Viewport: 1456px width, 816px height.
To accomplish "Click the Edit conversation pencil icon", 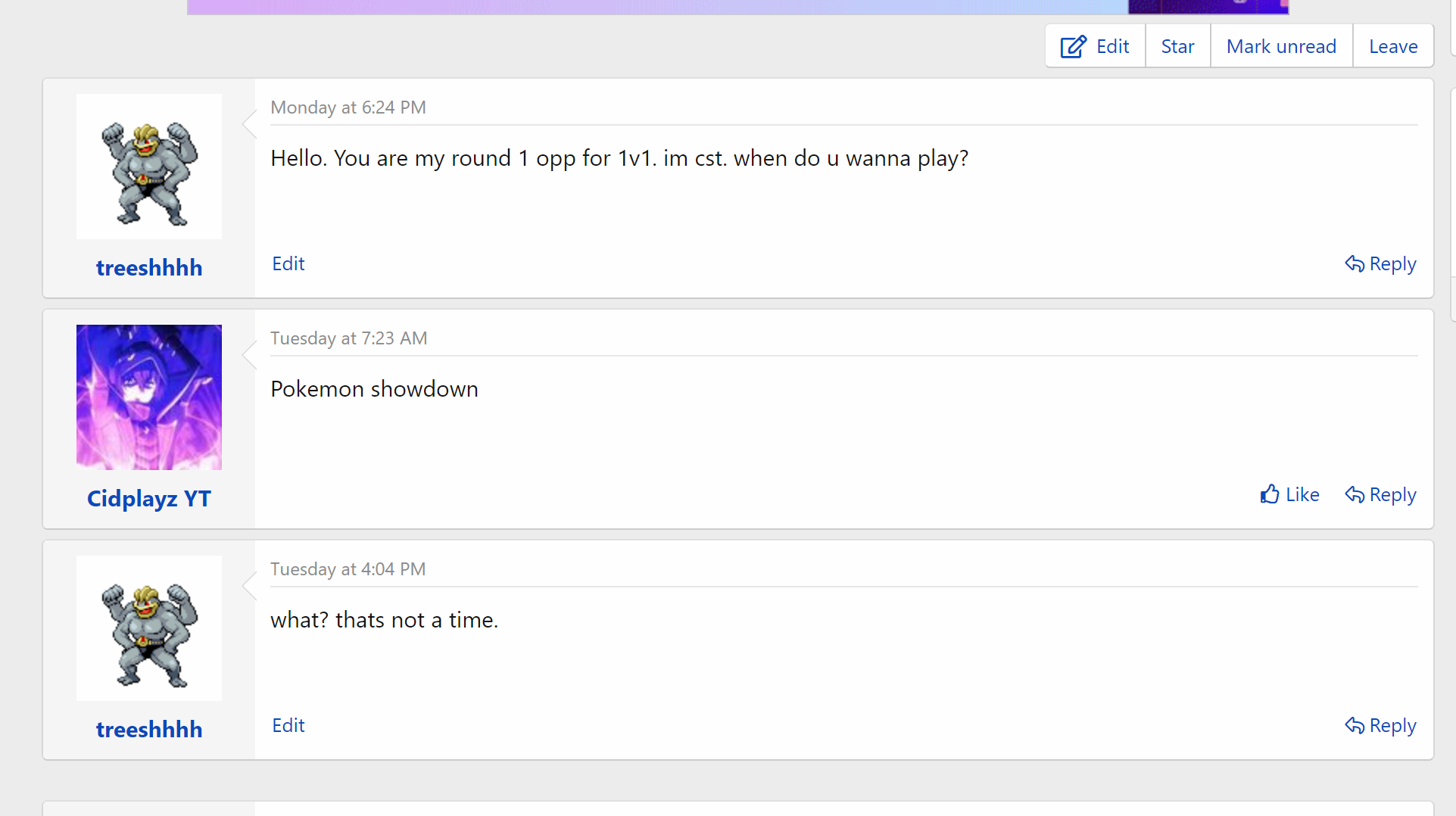I will (x=1073, y=47).
